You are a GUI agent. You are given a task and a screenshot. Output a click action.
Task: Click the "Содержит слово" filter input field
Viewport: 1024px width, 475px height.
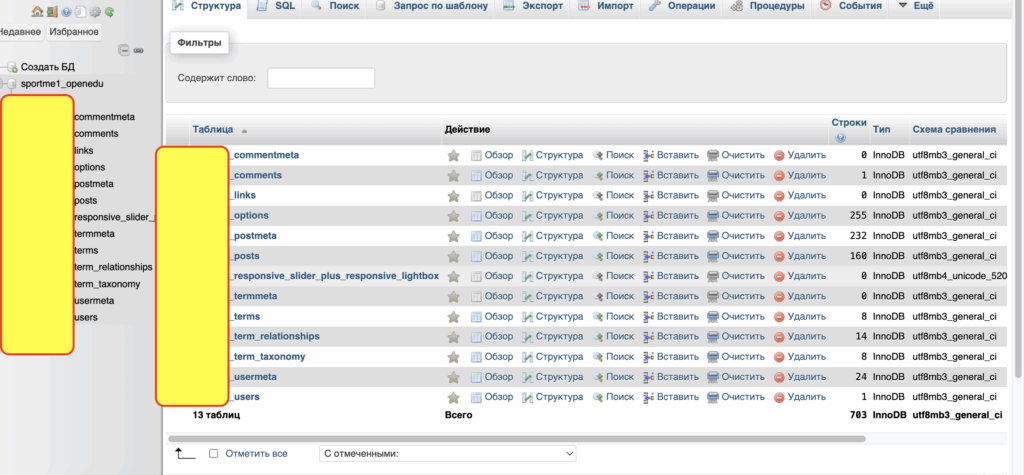pos(321,78)
